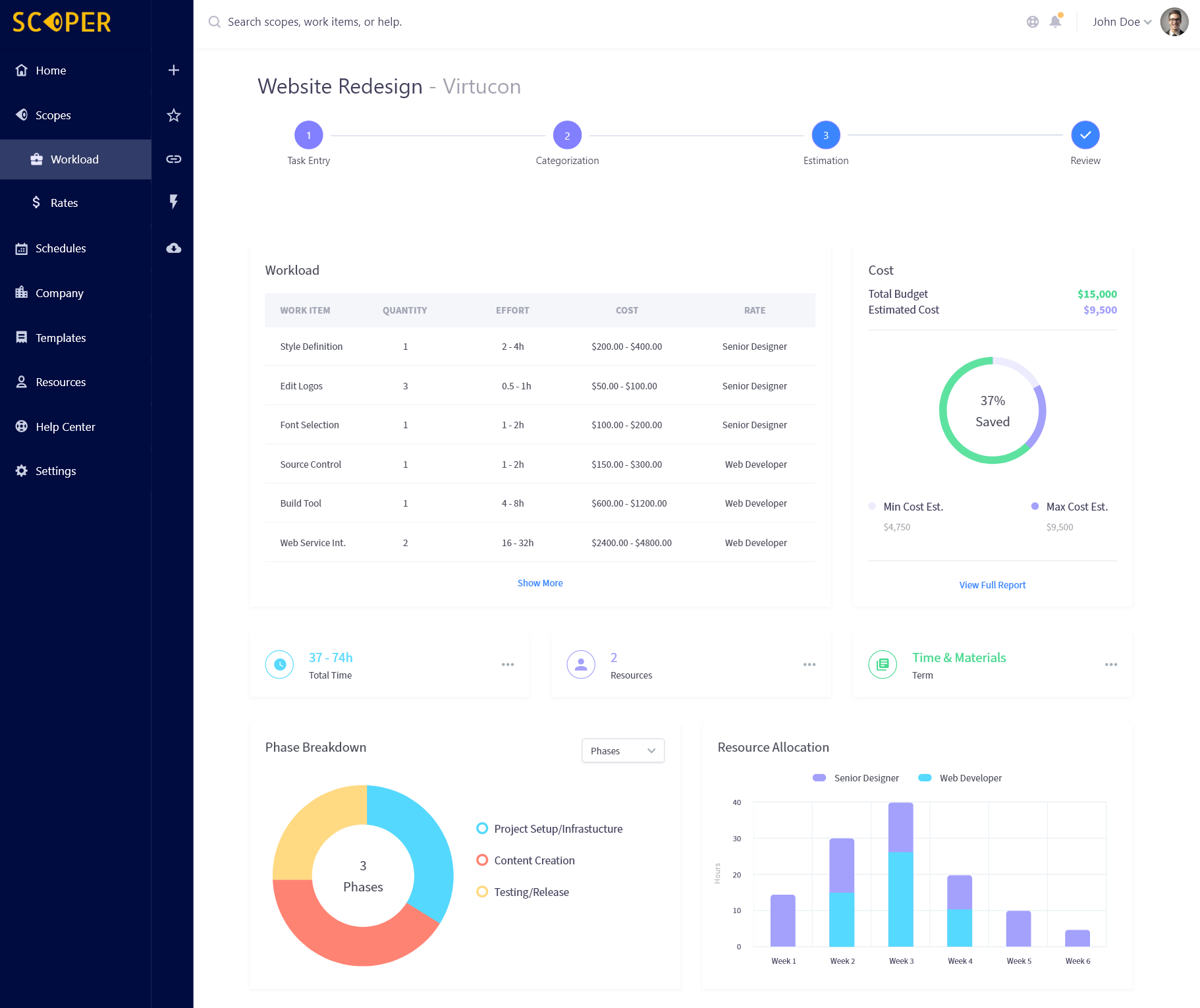1200x1008 pixels.
Task: Go to the Review step checkmark
Action: point(1085,135)
